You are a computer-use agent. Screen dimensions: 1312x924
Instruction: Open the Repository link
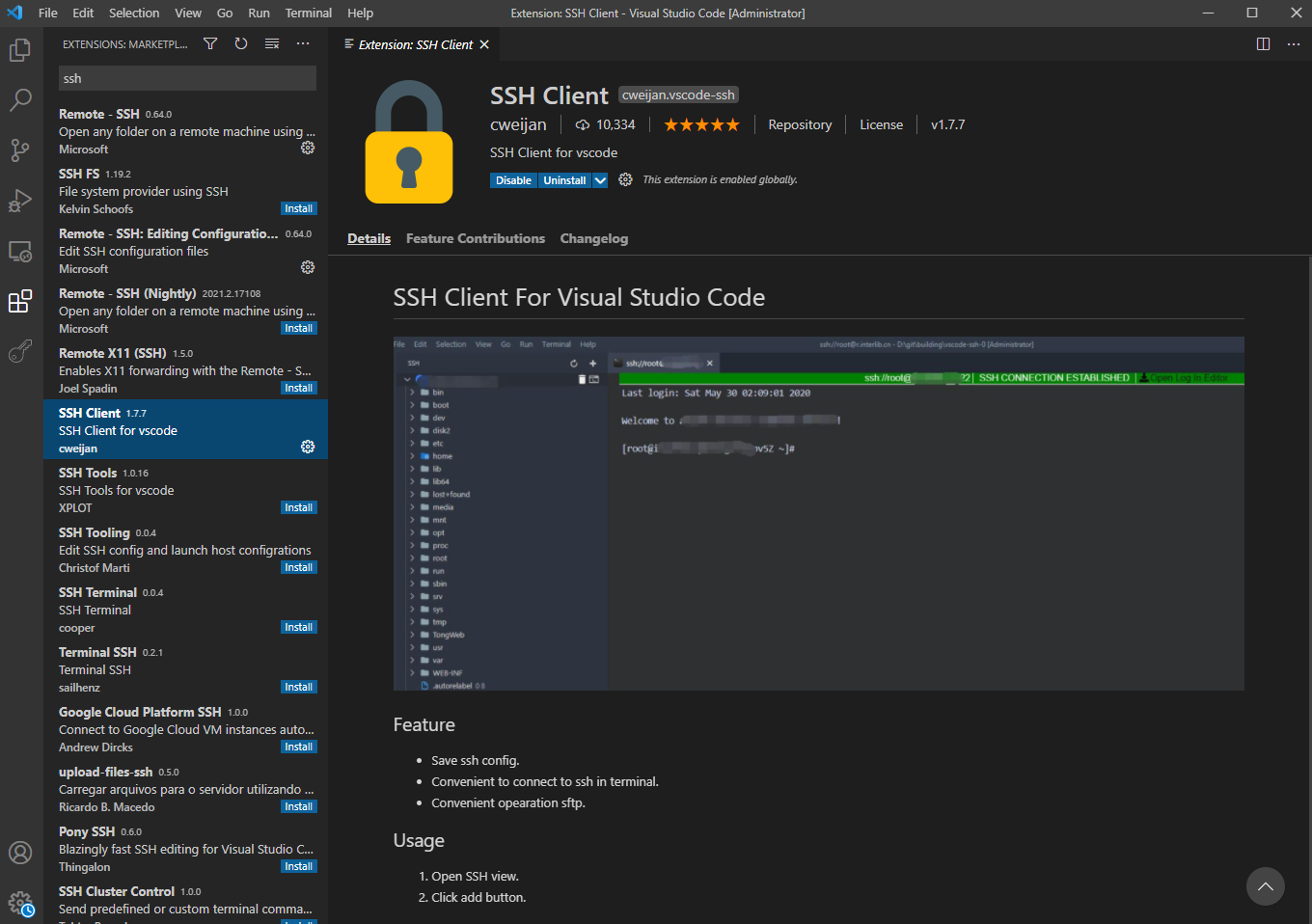(800, 124)
